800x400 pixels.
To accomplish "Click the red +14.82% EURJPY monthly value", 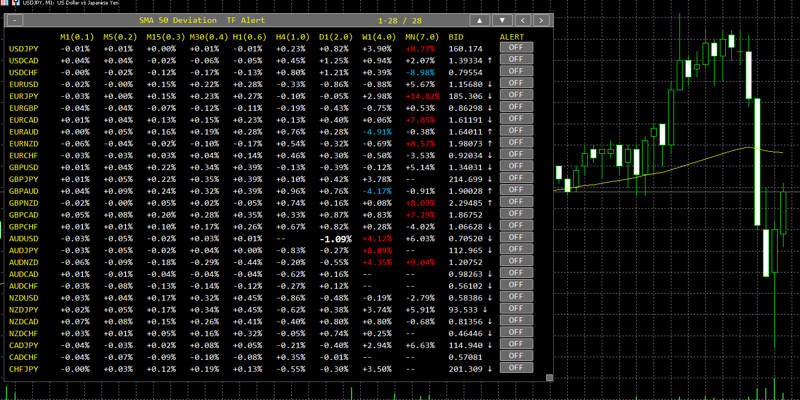I will tap(422, 96).
